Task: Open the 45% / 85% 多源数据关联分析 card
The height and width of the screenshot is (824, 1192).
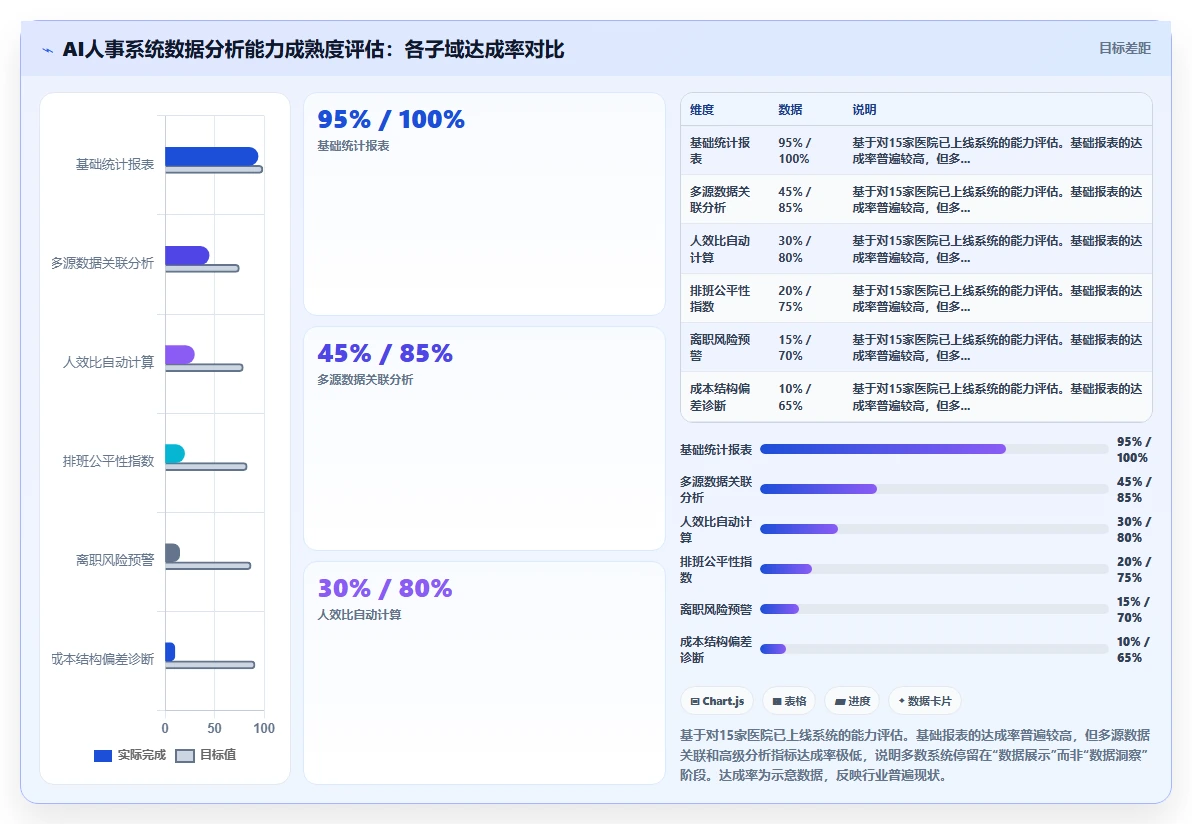Action: [x=484, y=439]
